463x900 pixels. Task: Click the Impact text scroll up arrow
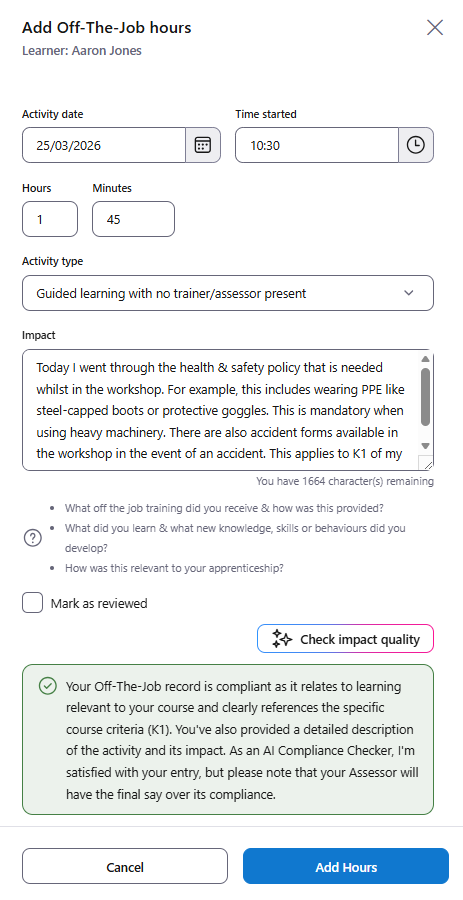(x=425, y=359)
